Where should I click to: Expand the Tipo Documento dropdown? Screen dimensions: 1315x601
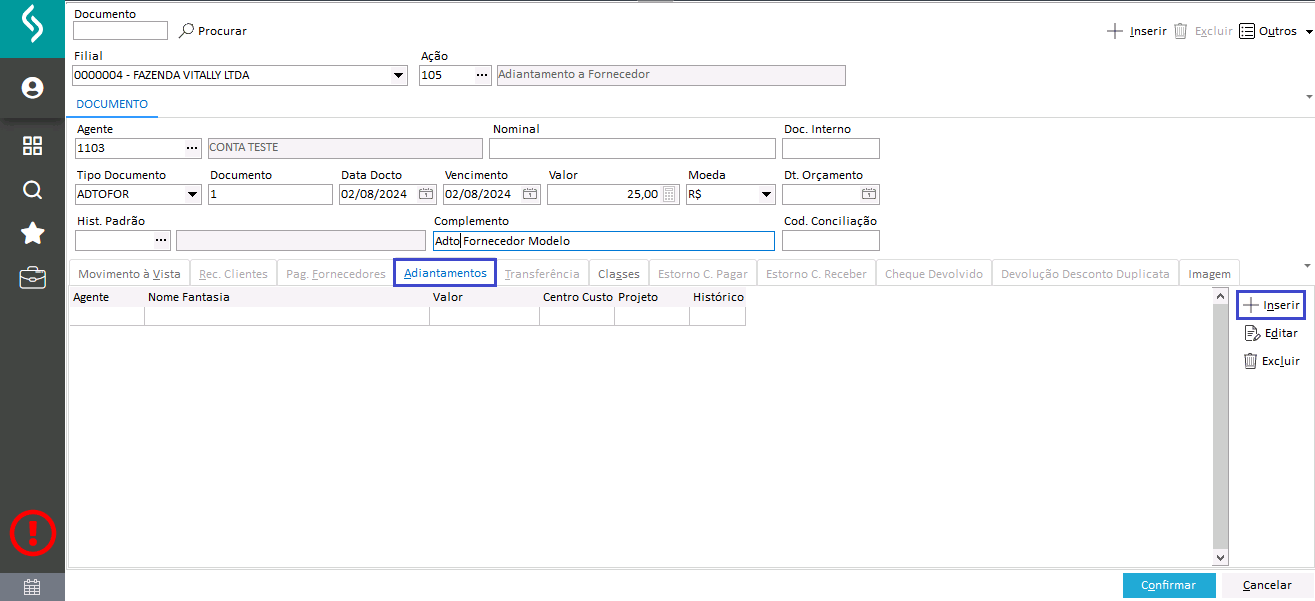tap(193, 194)
